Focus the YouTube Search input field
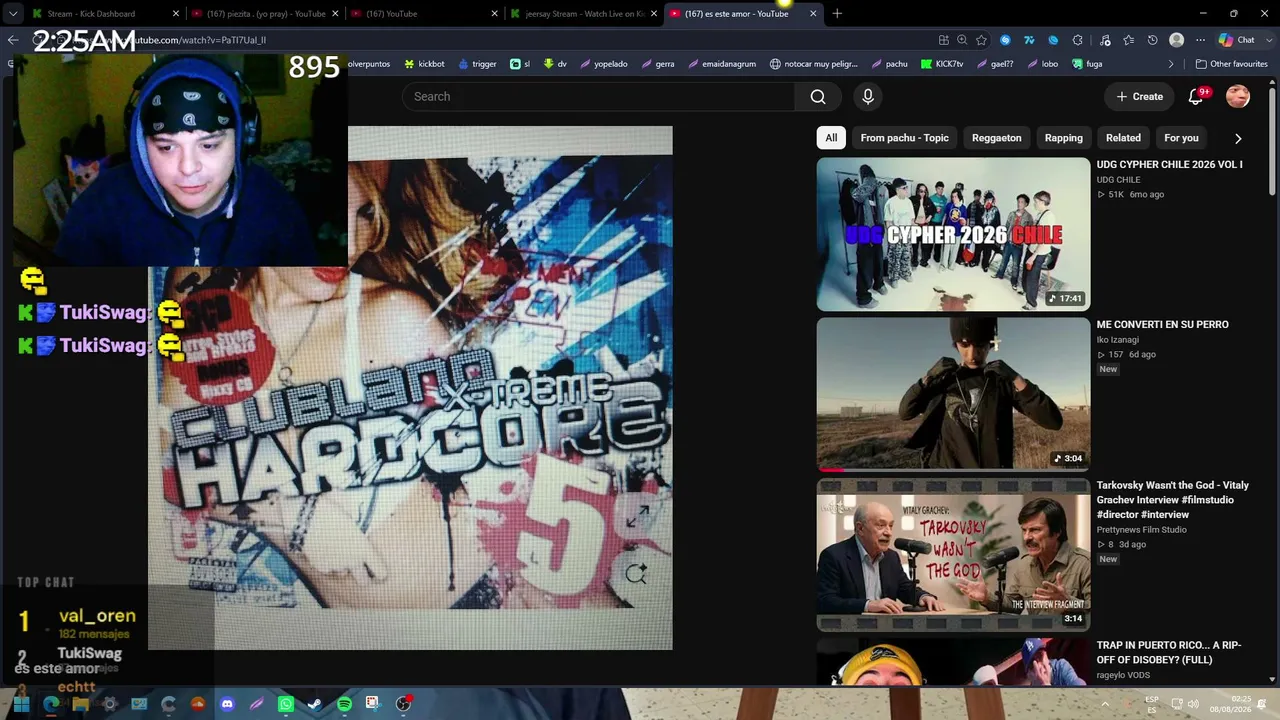Screen dimensions: 1280x720 click(x=600, y=97)
